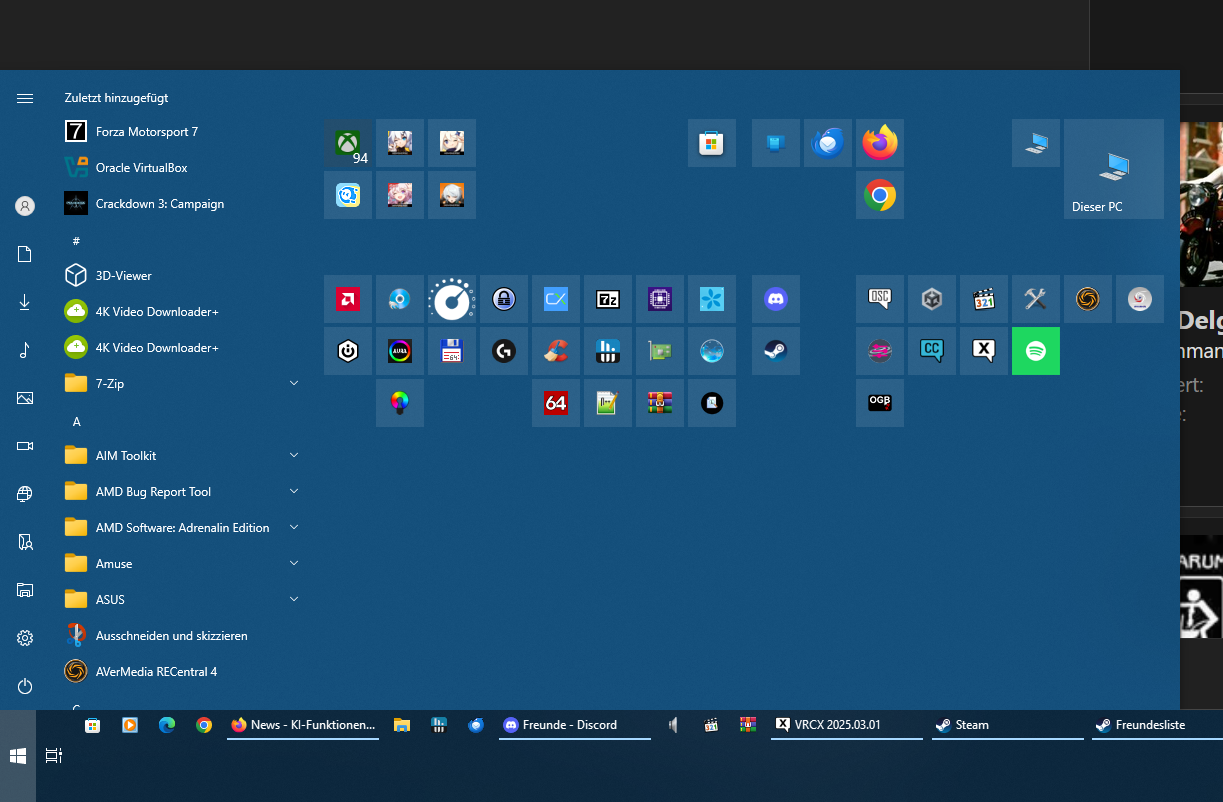Launch the OSC speech bubble tile
1223x802 pixels.
tap(880, 299)
